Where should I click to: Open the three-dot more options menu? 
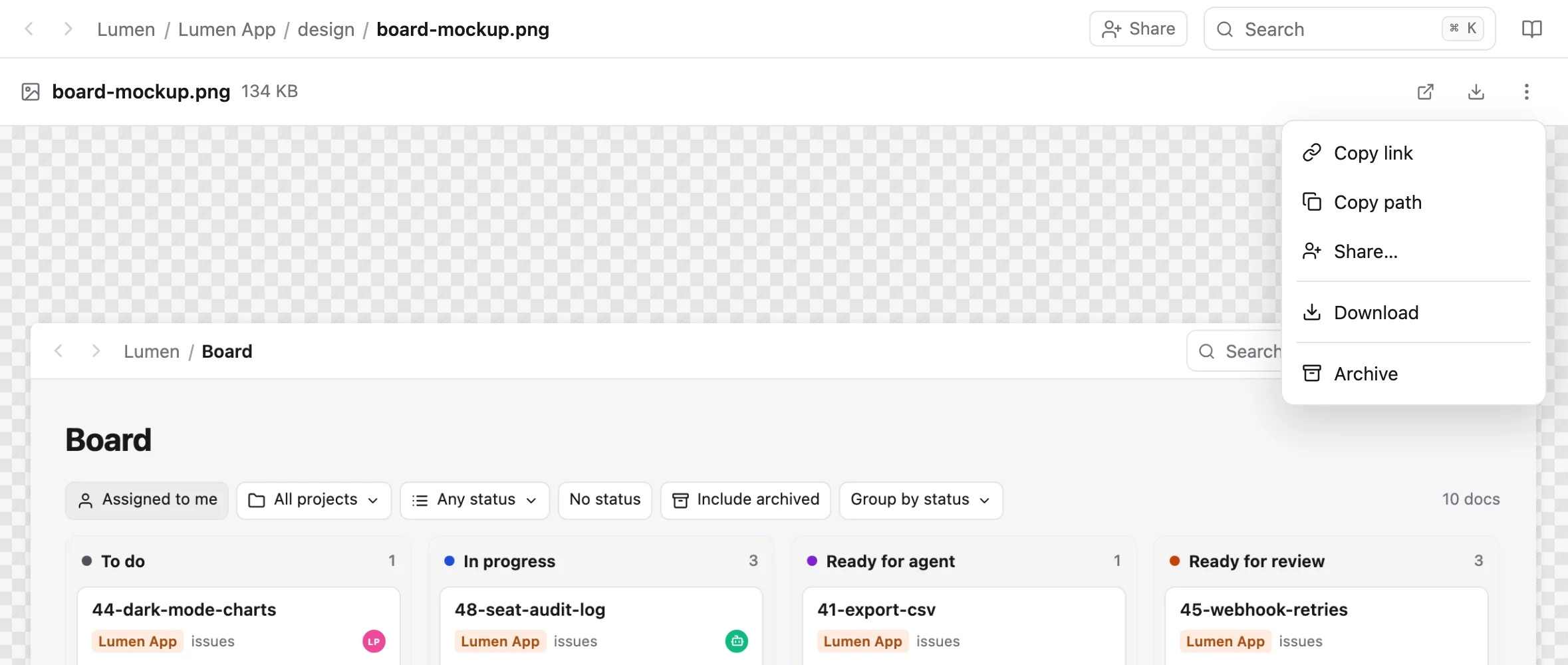coord(1526,92)
